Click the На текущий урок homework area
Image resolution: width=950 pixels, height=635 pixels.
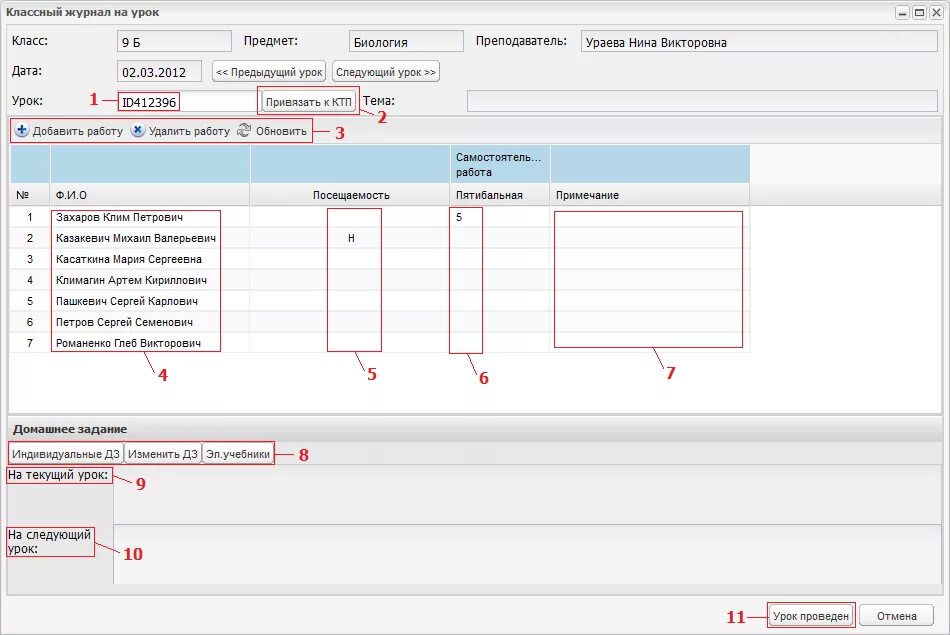pos(527,494)
